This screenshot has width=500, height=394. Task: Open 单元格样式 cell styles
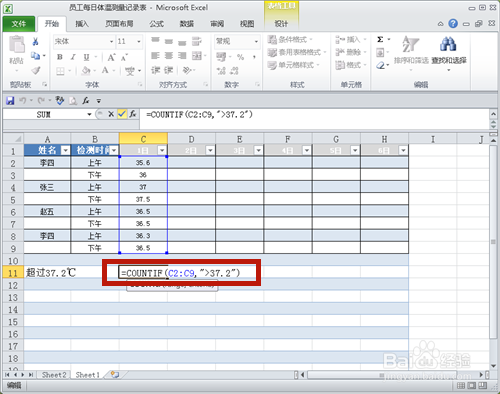pyautogui.click(x=293, y=65)
